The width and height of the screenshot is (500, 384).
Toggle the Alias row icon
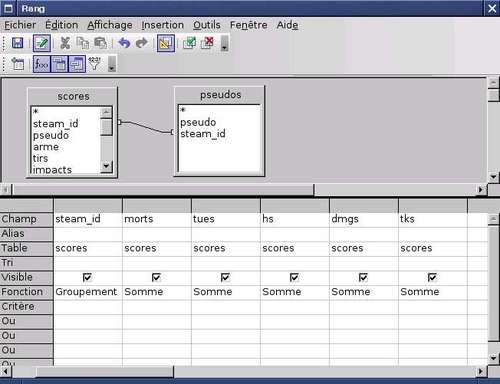[77, 63]
